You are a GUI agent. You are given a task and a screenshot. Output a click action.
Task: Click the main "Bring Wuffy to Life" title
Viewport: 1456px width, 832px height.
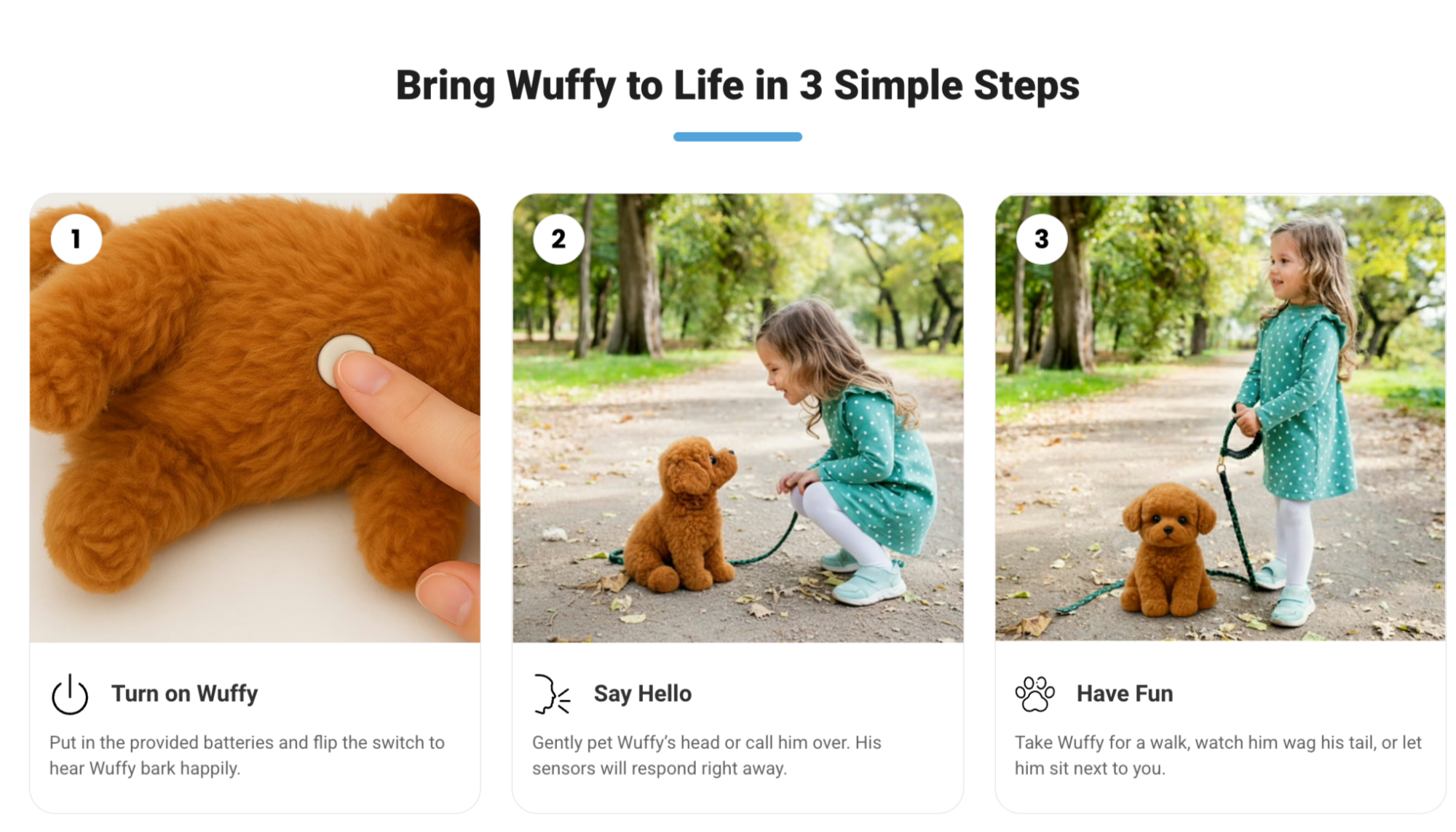(737, 85)
